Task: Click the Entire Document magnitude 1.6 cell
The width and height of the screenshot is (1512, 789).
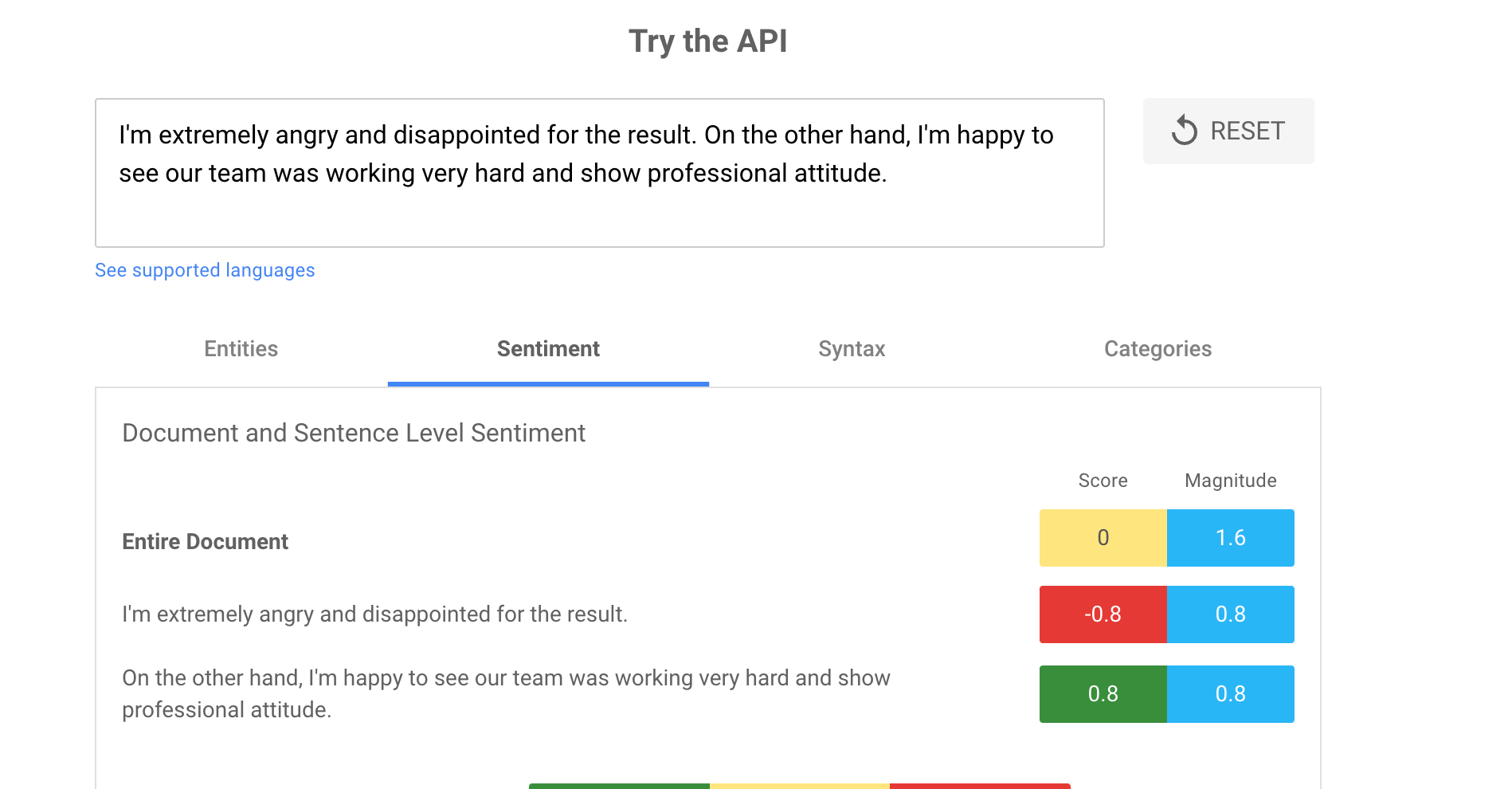Action: click(1231, 538)
